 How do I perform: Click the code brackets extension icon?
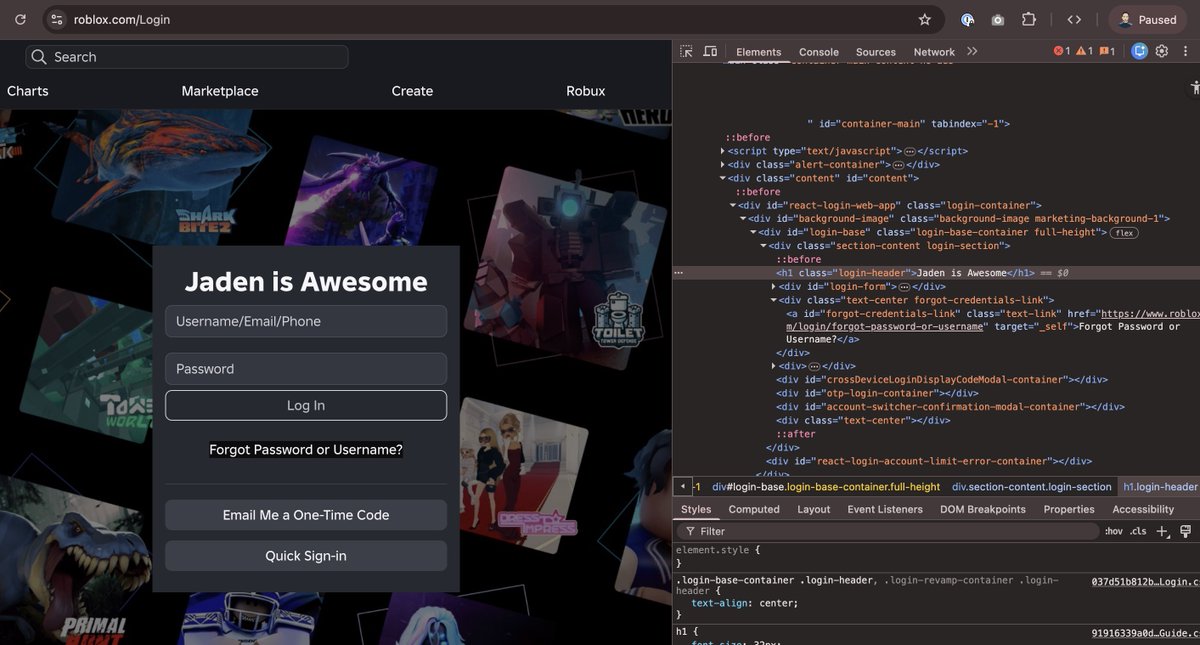pyautogui.click(x=1074, y=19)
